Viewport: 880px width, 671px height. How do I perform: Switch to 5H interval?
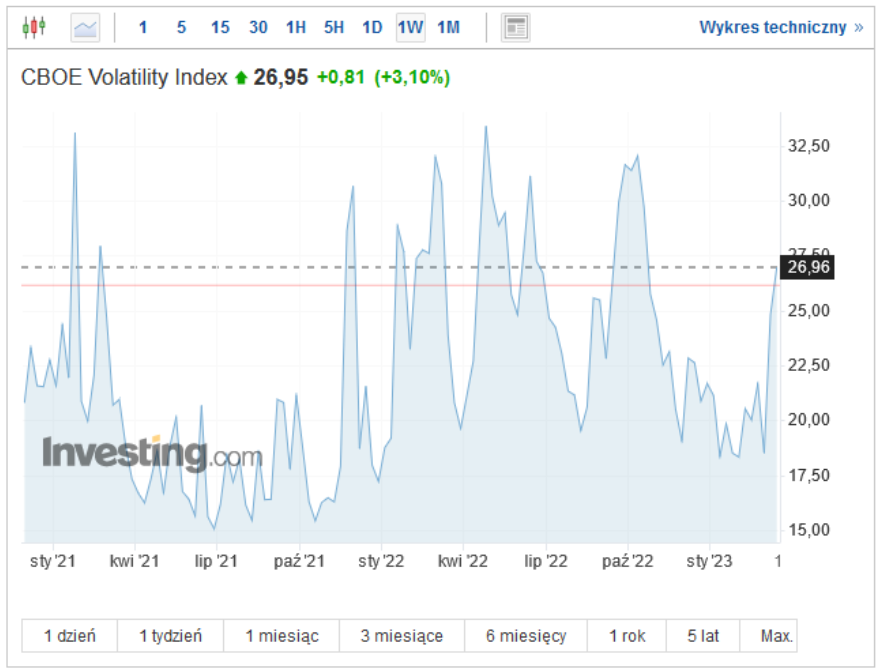click(x=334, y=27)
